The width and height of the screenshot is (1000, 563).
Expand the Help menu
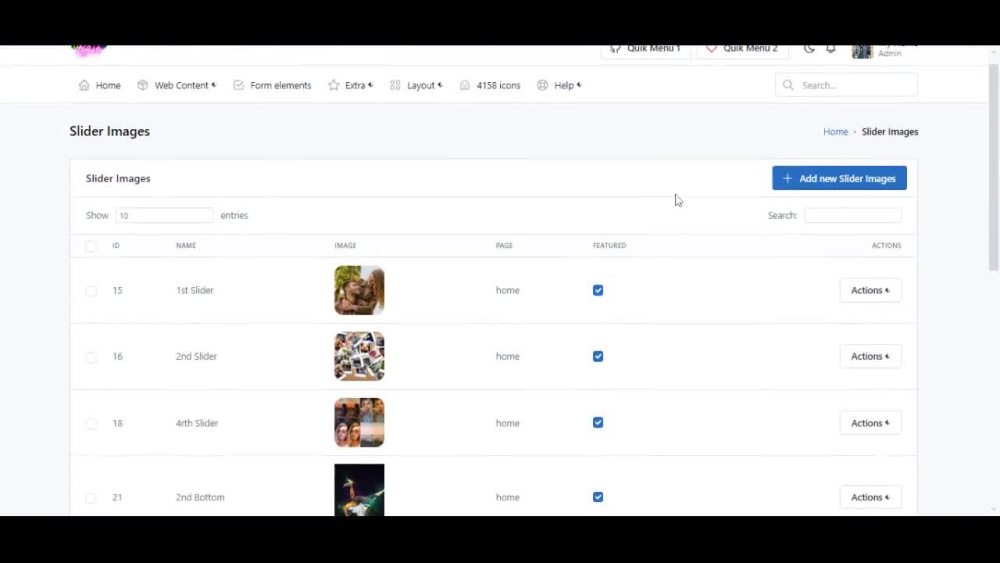point(560,85)
